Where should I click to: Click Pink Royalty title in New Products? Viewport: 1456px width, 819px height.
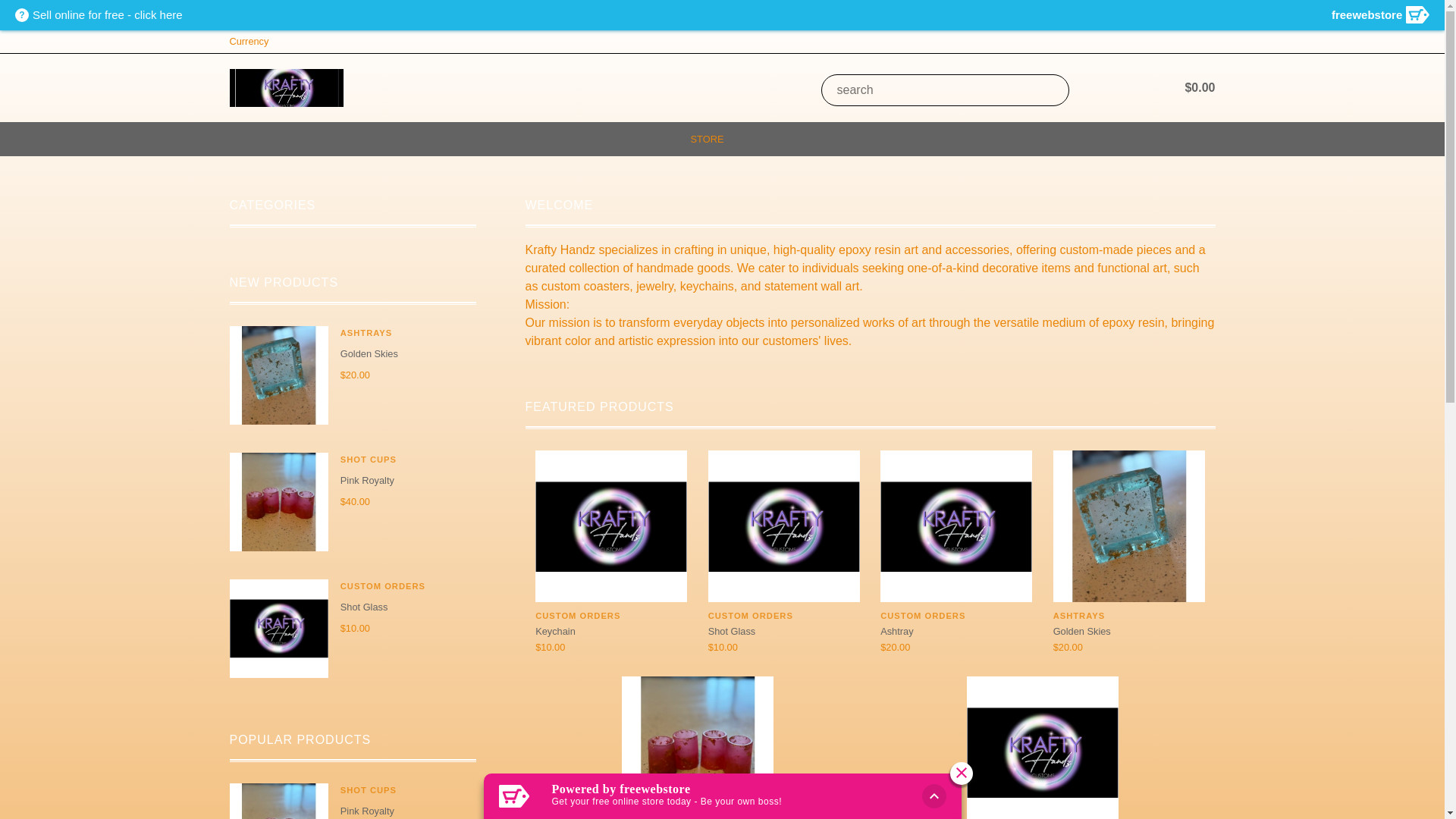click(367, 481)
